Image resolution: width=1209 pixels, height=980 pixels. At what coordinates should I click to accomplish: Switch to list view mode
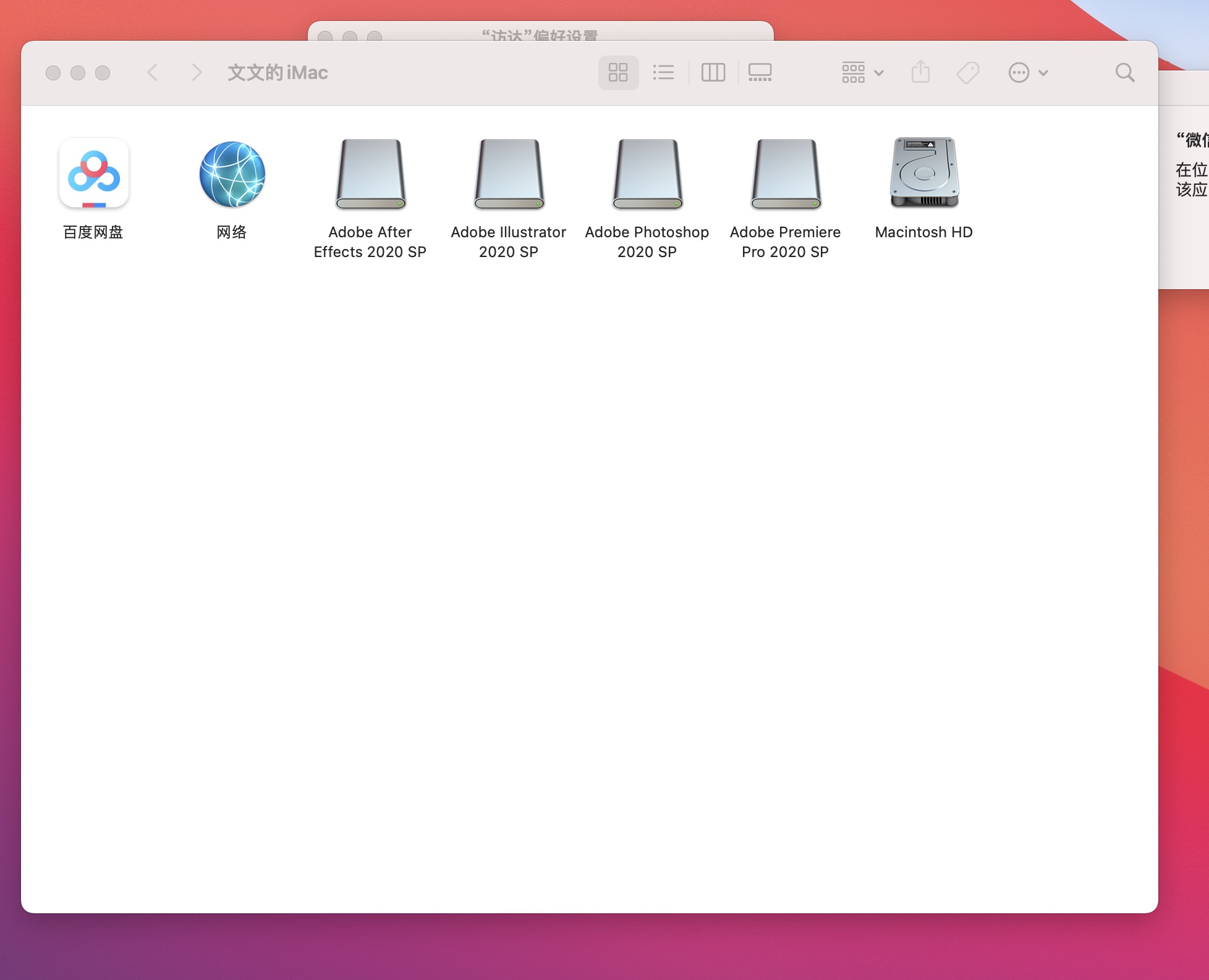tap(663, 73)
